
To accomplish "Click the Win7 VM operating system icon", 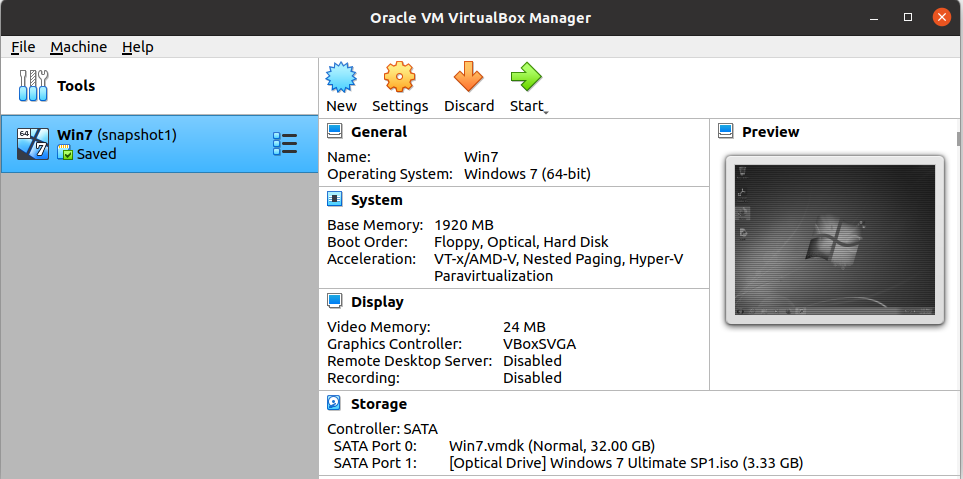I will tap(35, 144).
